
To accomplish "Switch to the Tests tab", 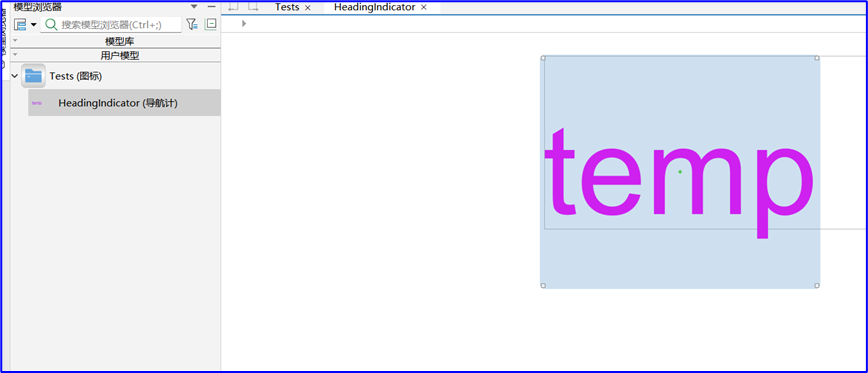I will [x=287, y=7].
